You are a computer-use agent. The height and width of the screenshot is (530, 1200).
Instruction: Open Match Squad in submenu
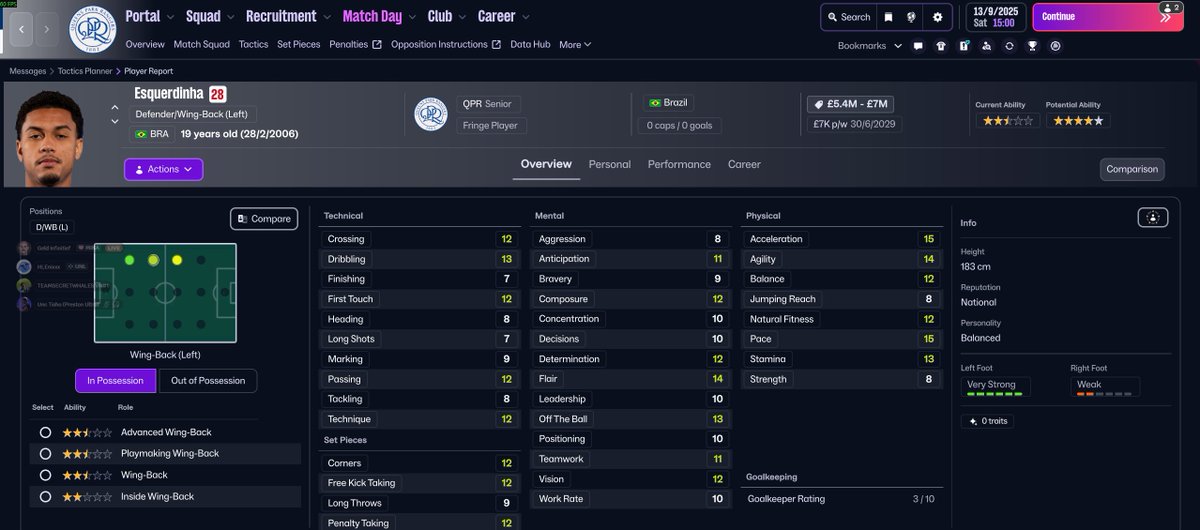coord(201,45)
